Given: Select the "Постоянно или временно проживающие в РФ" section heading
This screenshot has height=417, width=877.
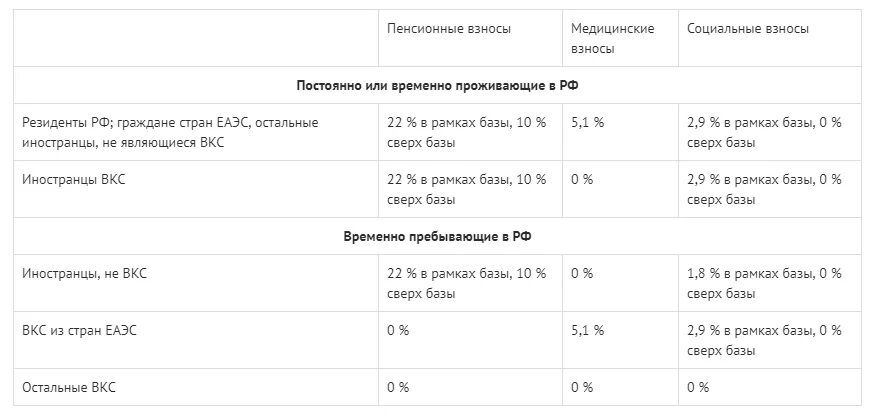Looking at the screenshot, I should (x=438, y=86).
